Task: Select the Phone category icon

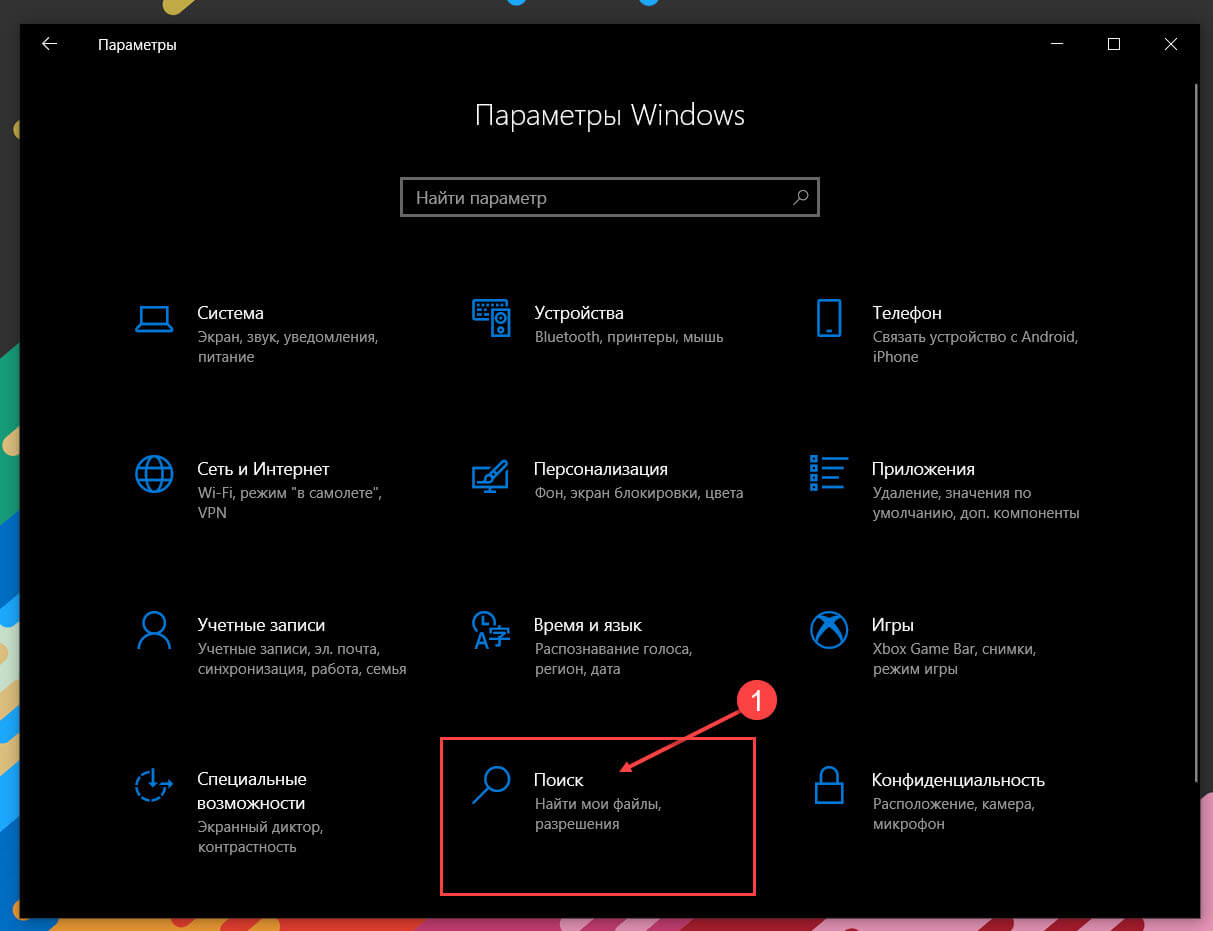Action: pyautogui.click(x=829, y=317)
